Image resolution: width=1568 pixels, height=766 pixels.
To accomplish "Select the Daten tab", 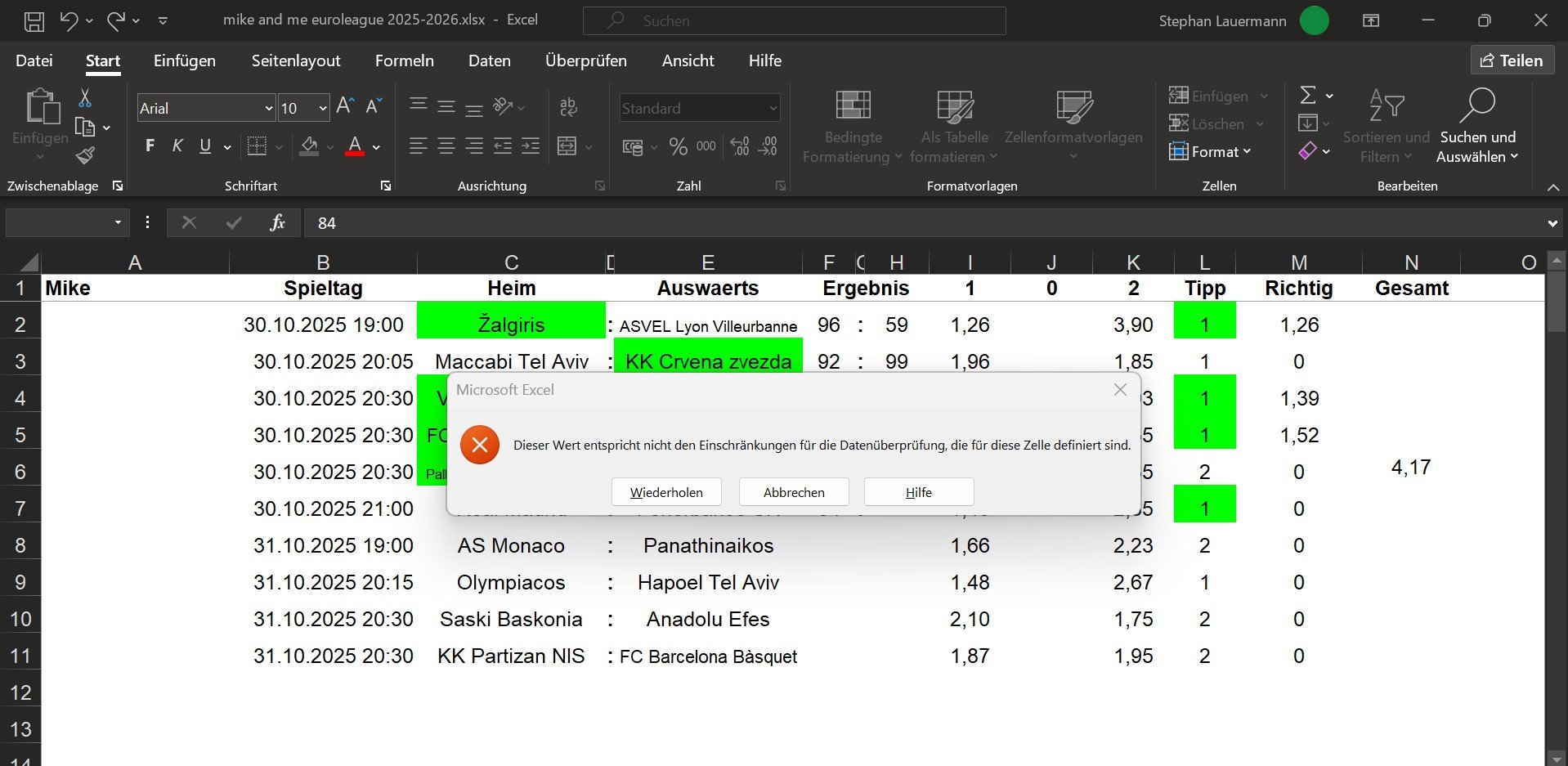I will coord(490,60).
